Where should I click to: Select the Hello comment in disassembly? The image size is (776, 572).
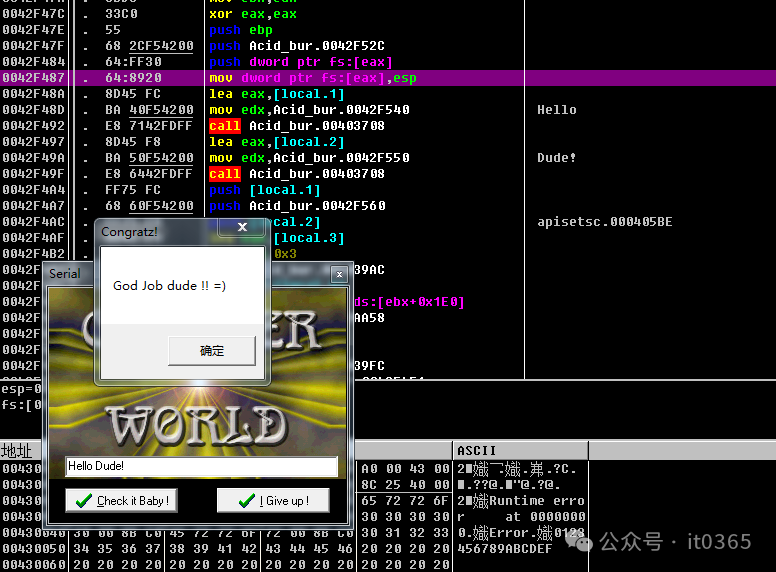coord(556,110)
